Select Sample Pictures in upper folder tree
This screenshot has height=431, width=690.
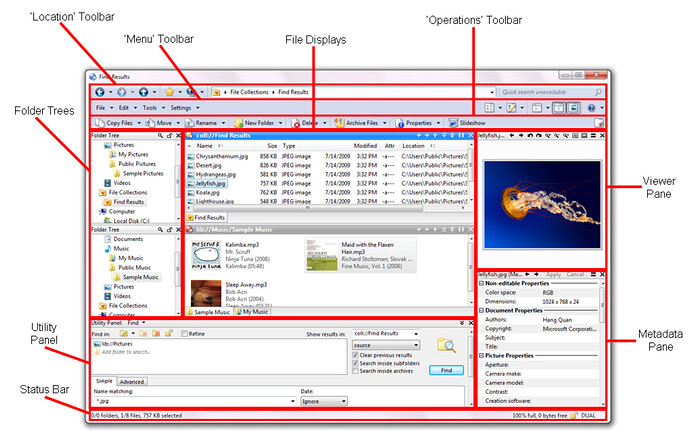click(143, 173)
